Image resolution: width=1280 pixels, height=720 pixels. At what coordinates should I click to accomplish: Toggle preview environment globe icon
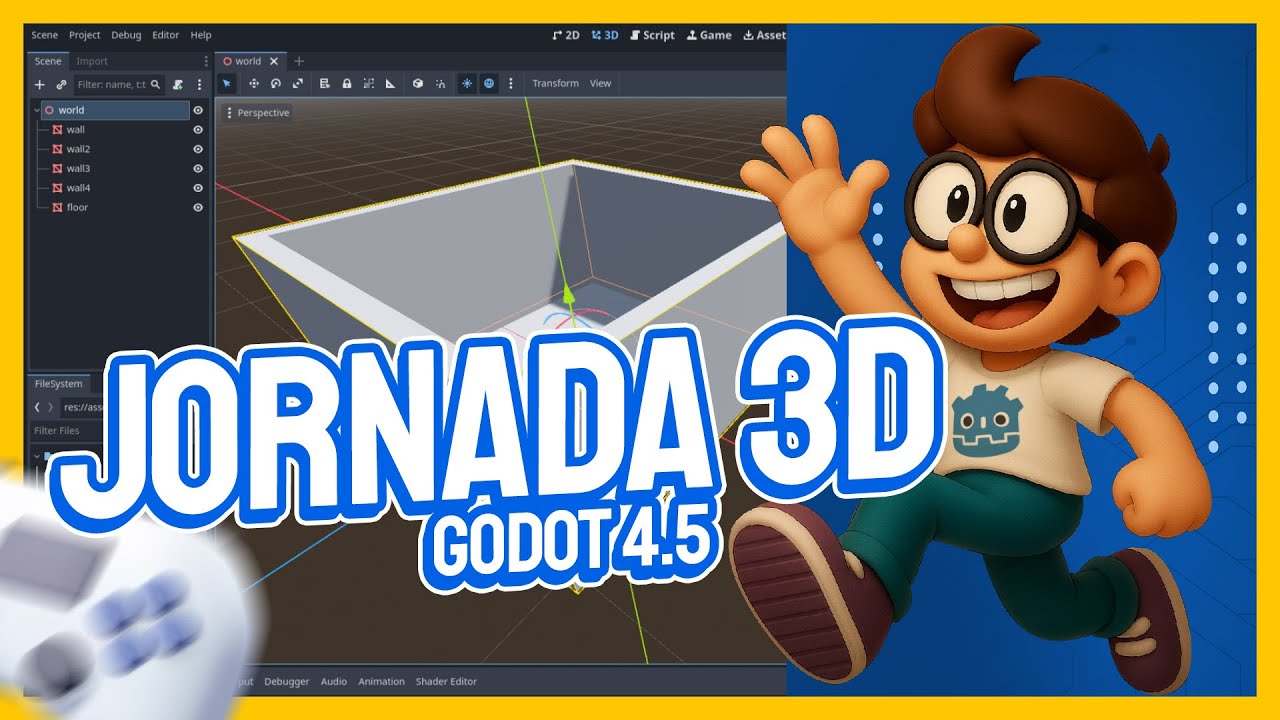pyautogui.click(x=489, y=83)
